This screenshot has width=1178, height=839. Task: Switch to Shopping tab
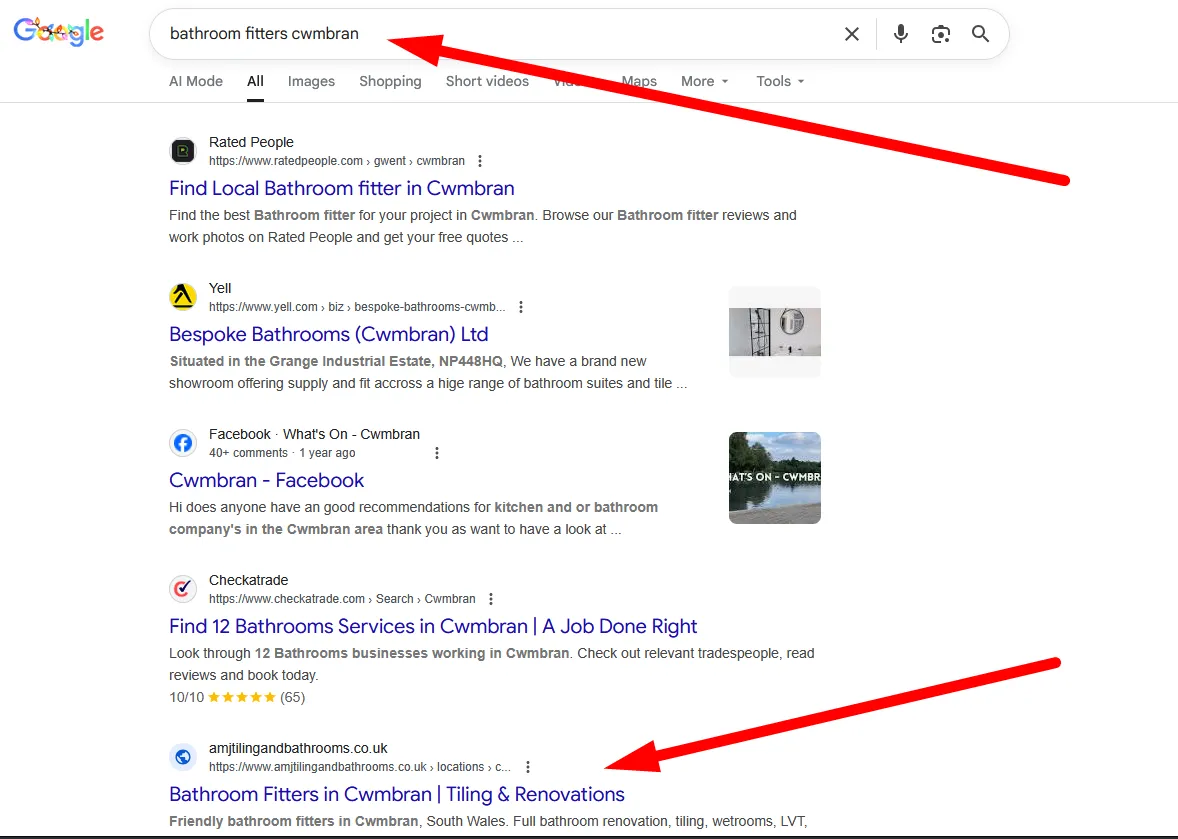click(390, 81)
